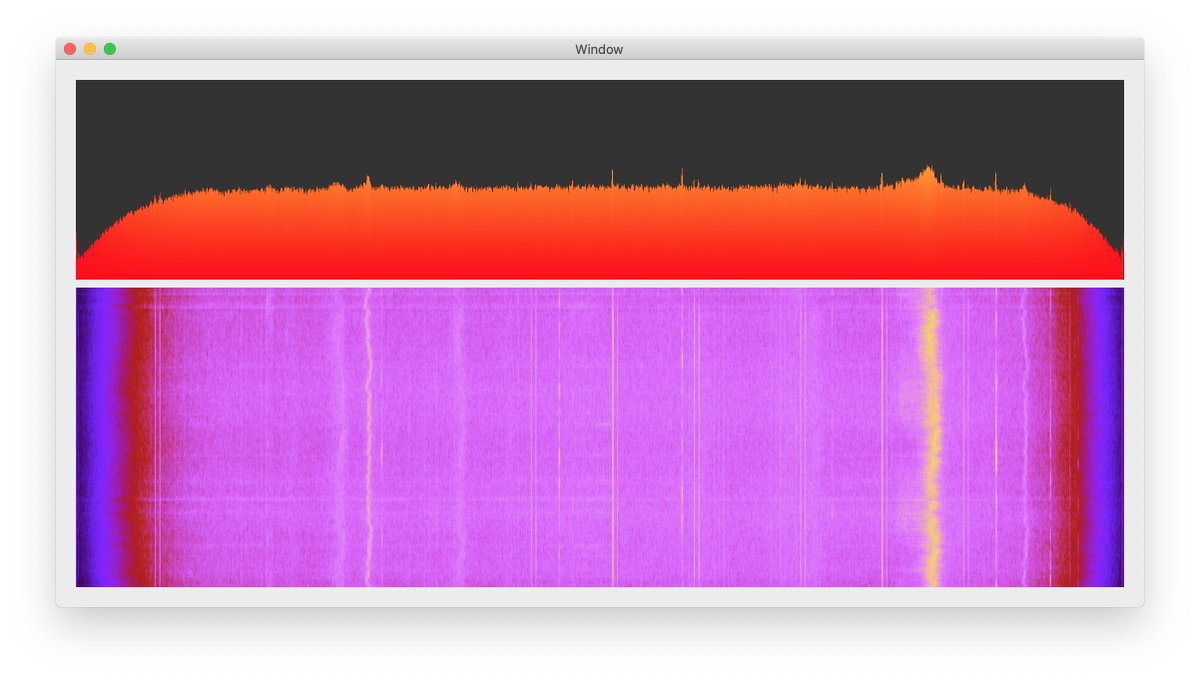
Task: Minimize the window with the yellow button
Action: pos(90,49)
